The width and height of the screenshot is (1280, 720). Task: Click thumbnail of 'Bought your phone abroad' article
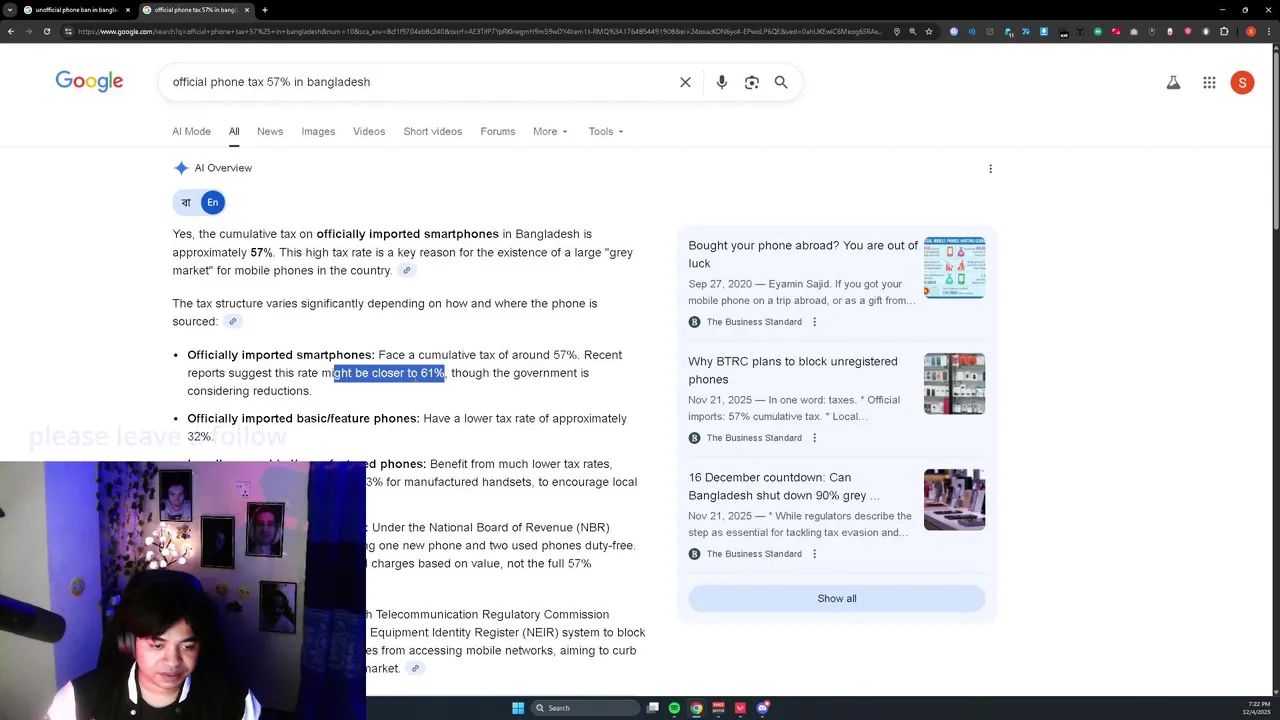click(954, 267)
